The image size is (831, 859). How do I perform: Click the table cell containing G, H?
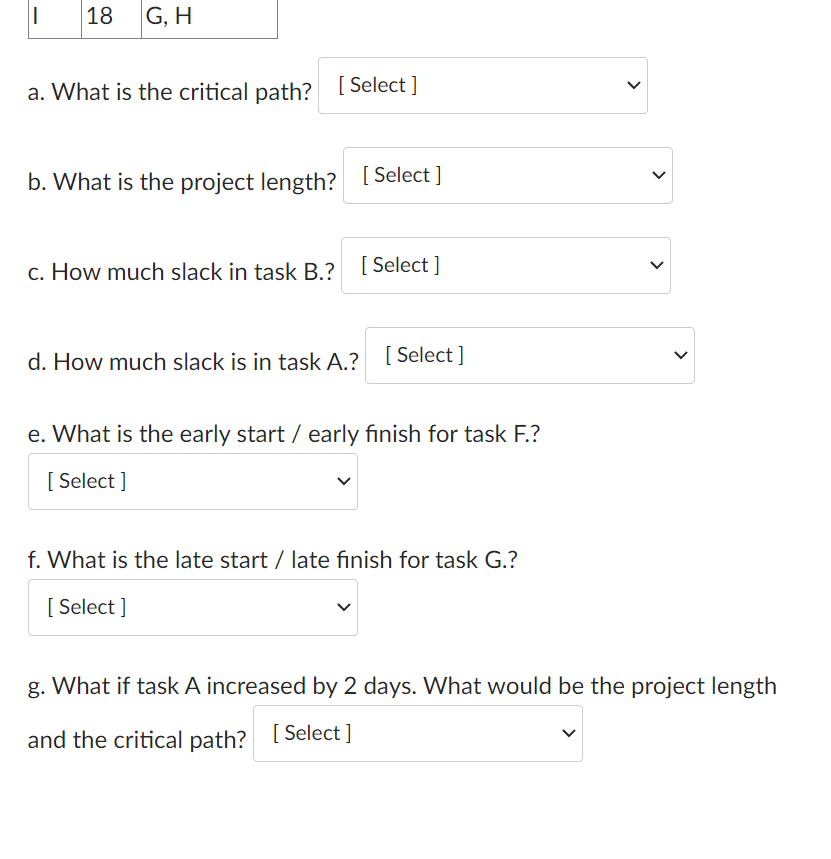point(208,17)
